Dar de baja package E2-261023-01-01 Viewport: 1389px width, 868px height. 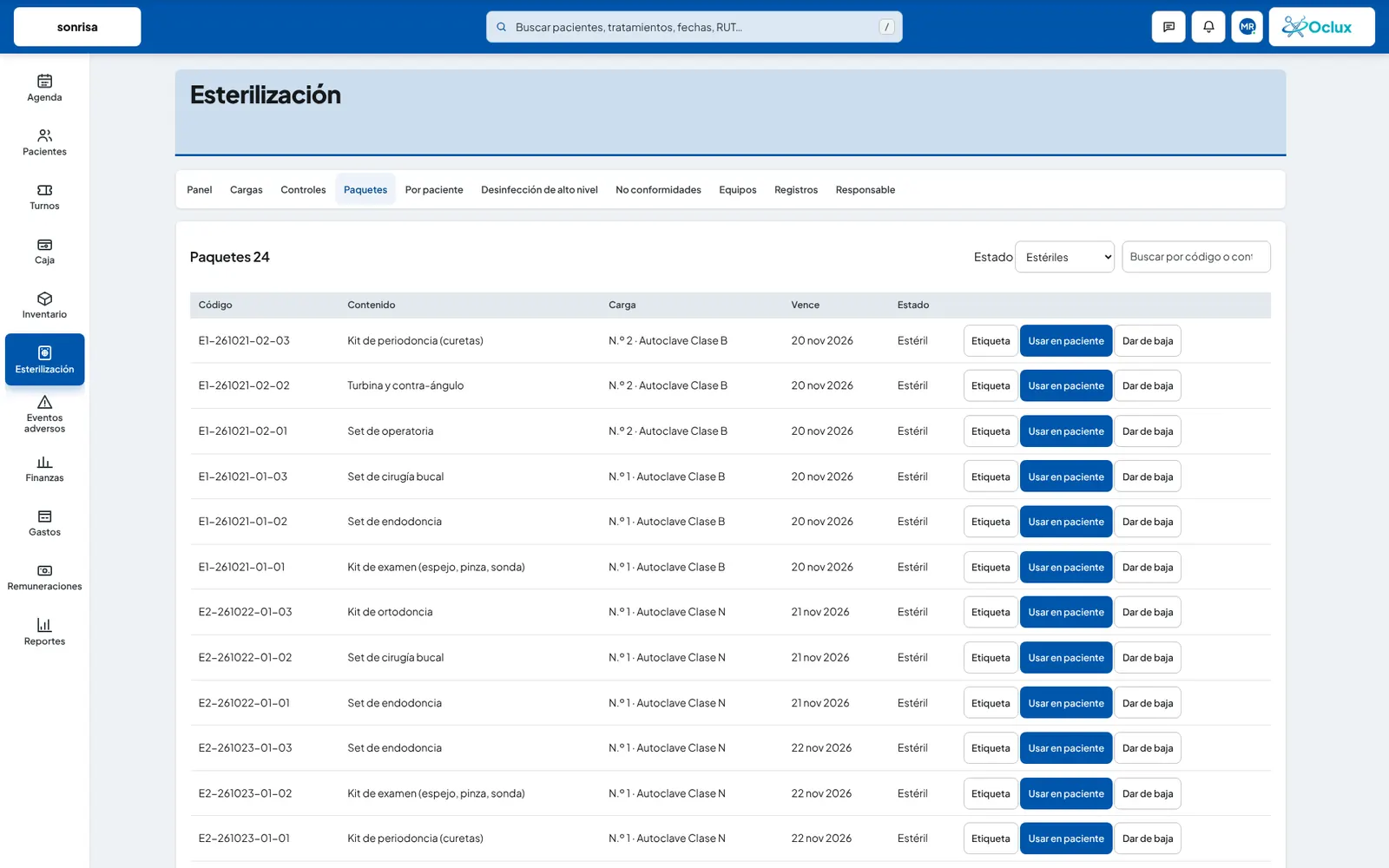tap(1147, 838)
